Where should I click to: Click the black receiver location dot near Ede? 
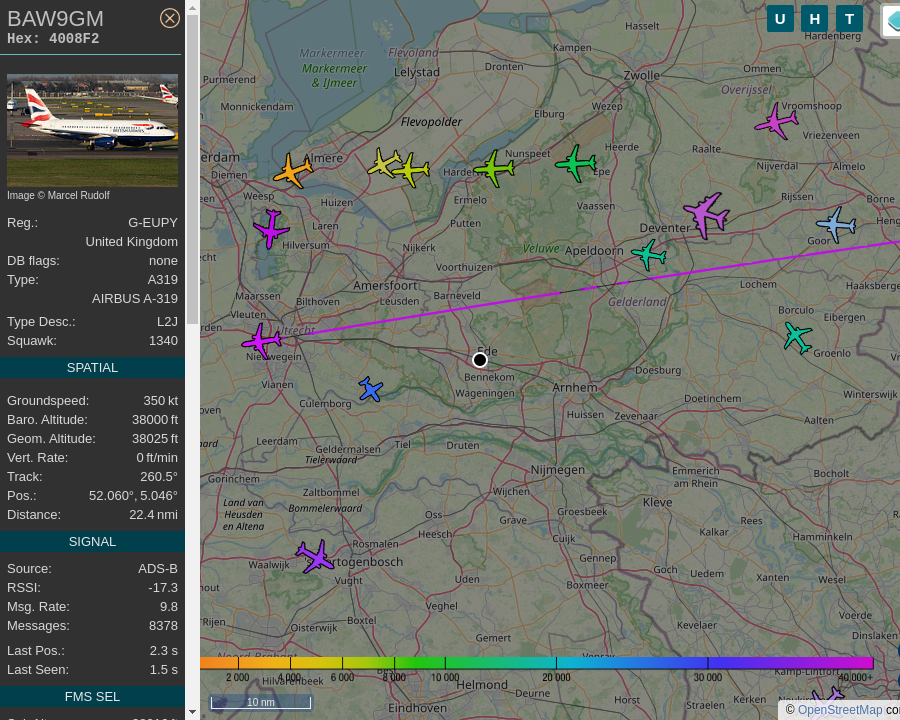[480, 360]
